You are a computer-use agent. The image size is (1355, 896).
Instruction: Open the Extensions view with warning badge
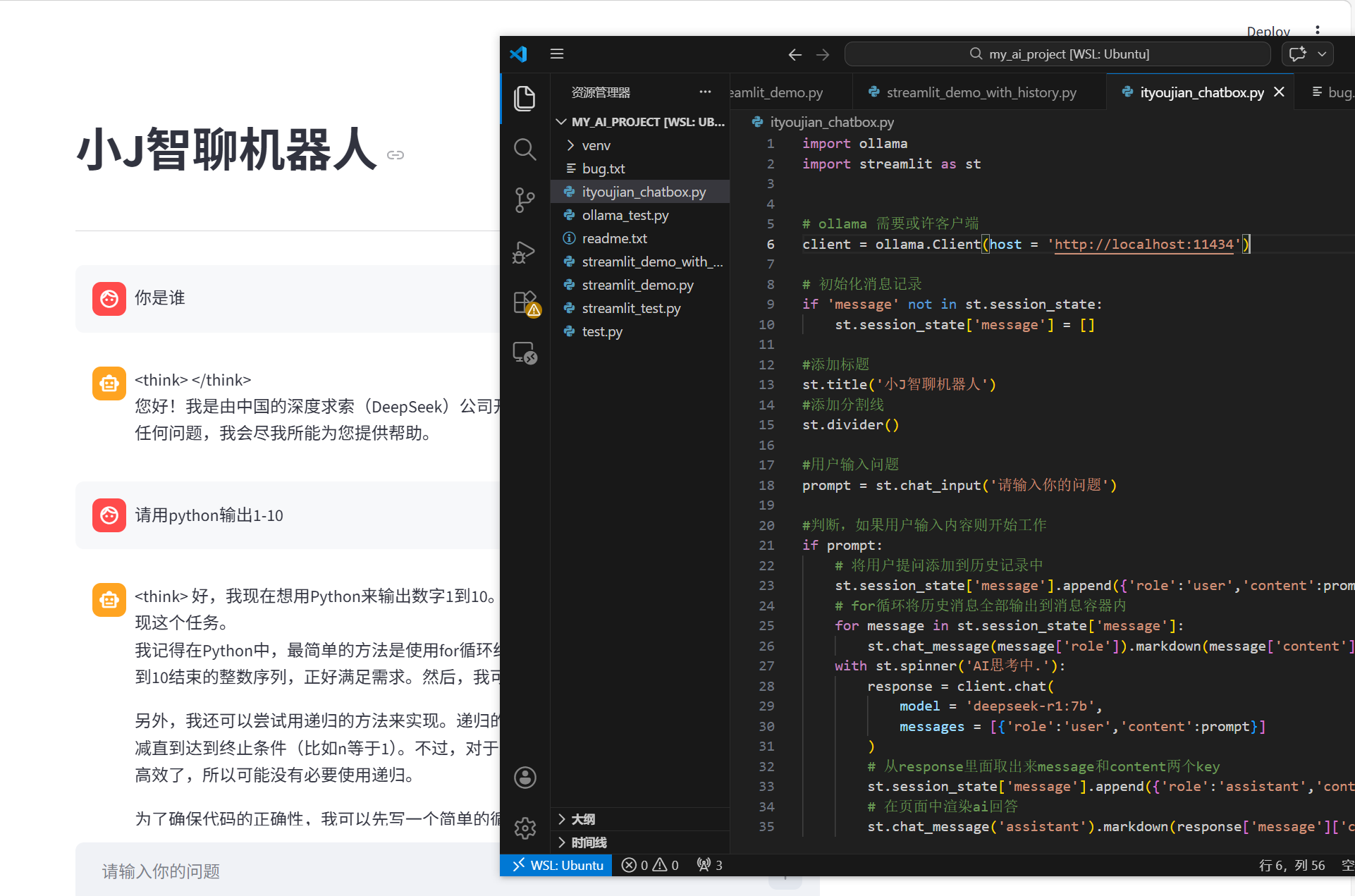526,303
